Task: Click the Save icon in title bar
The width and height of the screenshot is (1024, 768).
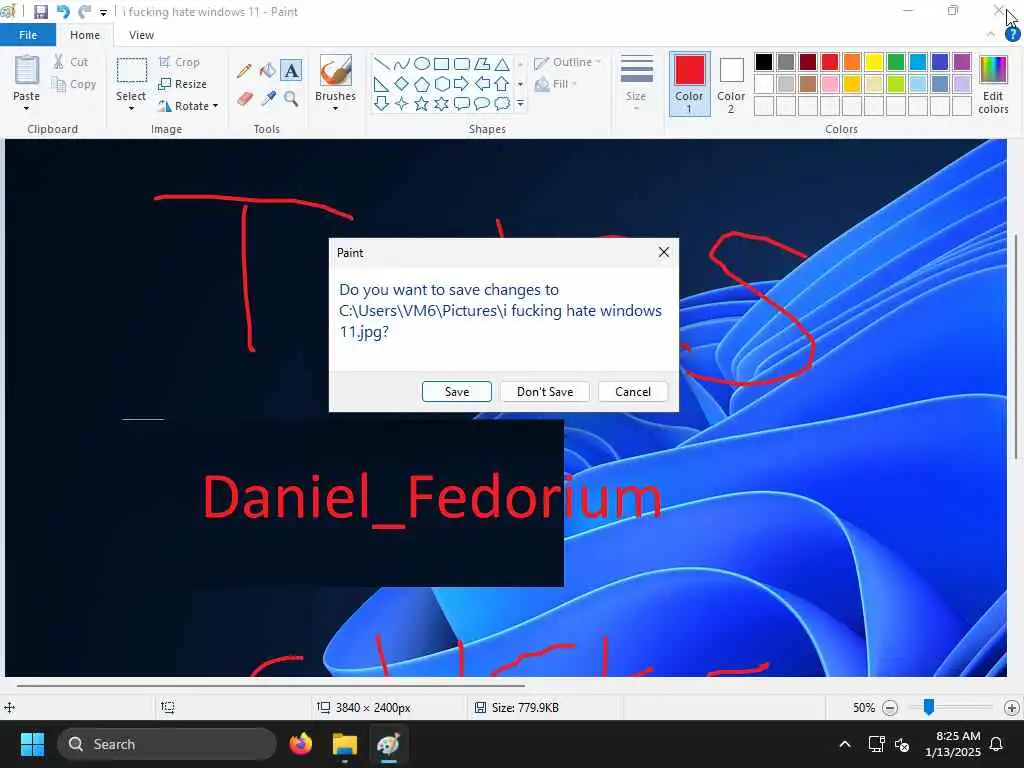Action: [x=40, y=12]
